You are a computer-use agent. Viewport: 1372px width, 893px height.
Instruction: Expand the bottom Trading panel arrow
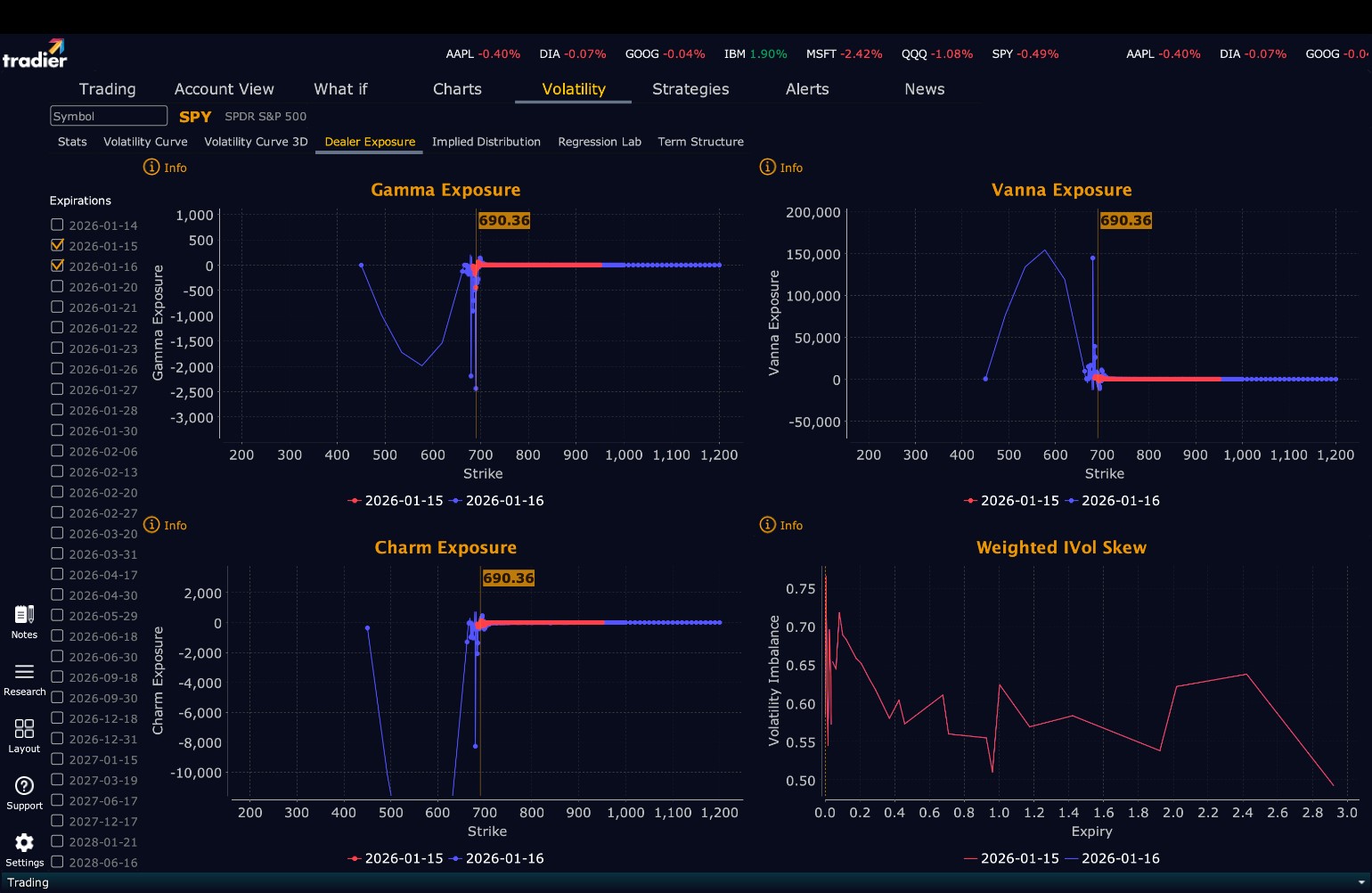[x=1360, y=882]
